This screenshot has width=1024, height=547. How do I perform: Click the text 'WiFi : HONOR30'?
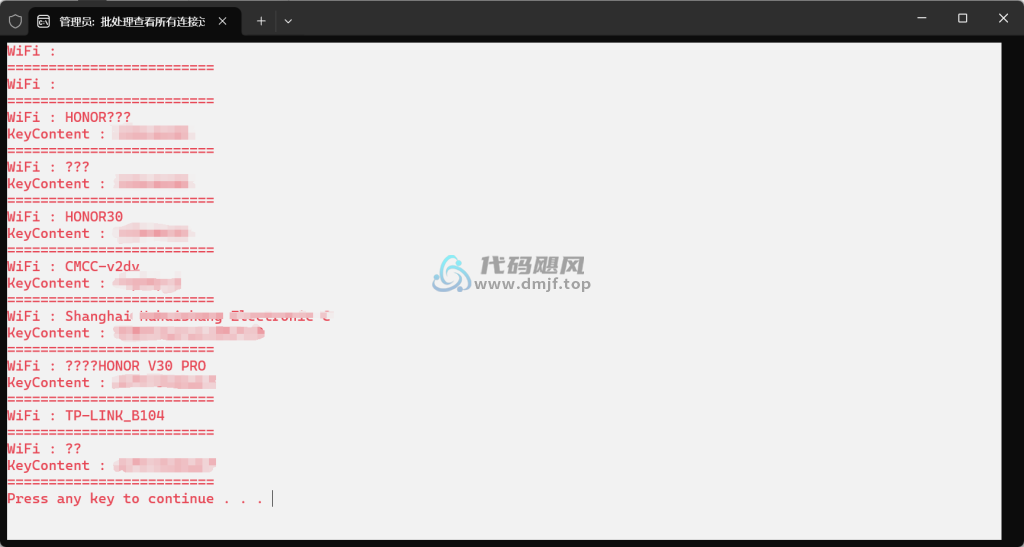click(65, 217)
